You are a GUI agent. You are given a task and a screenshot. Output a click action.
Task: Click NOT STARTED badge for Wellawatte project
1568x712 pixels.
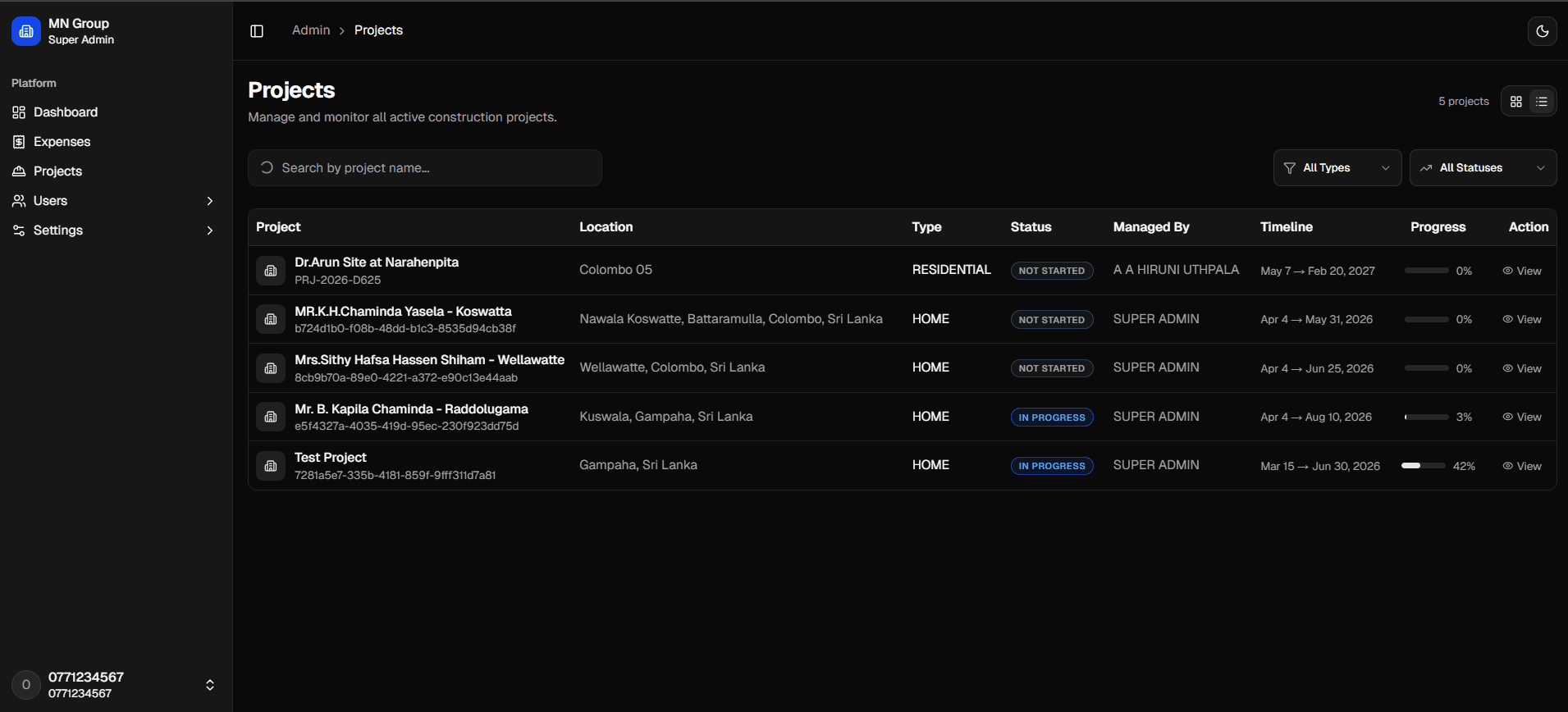(x=1052, y=368)
